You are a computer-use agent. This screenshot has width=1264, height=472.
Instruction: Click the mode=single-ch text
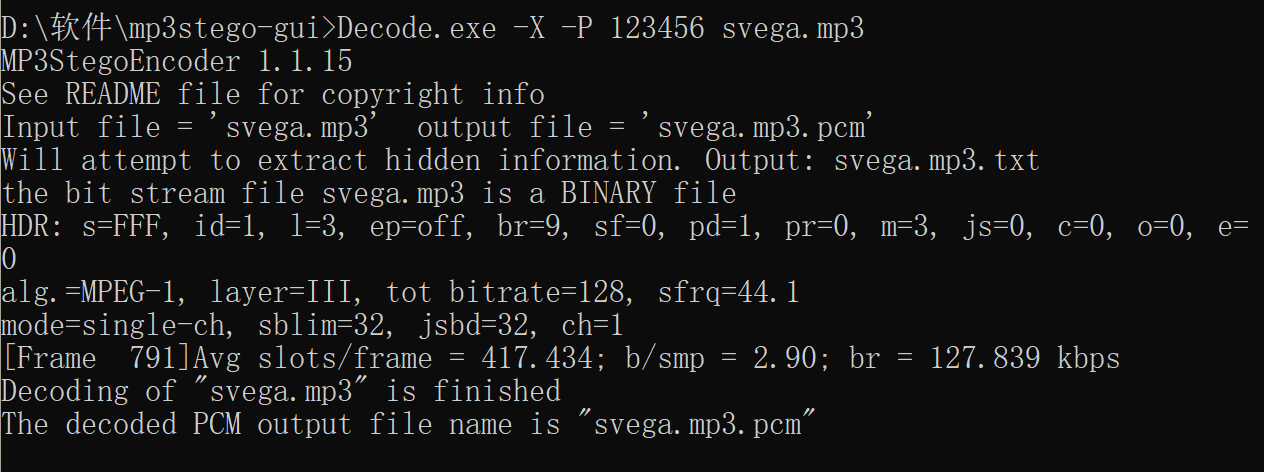pos(120,325)
